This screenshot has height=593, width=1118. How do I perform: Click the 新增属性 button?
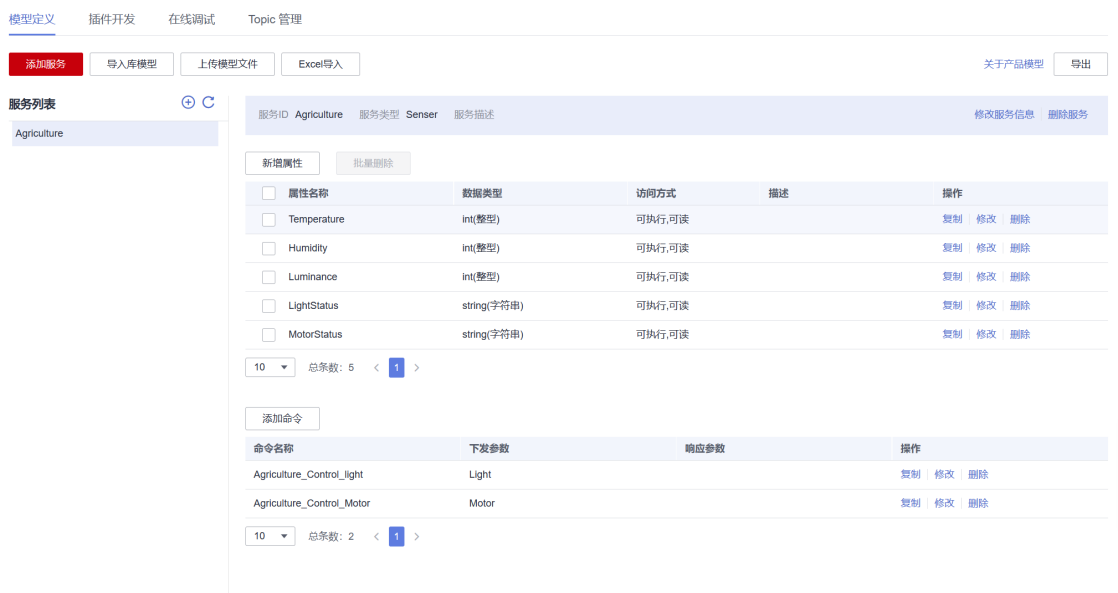pos(282,163)
